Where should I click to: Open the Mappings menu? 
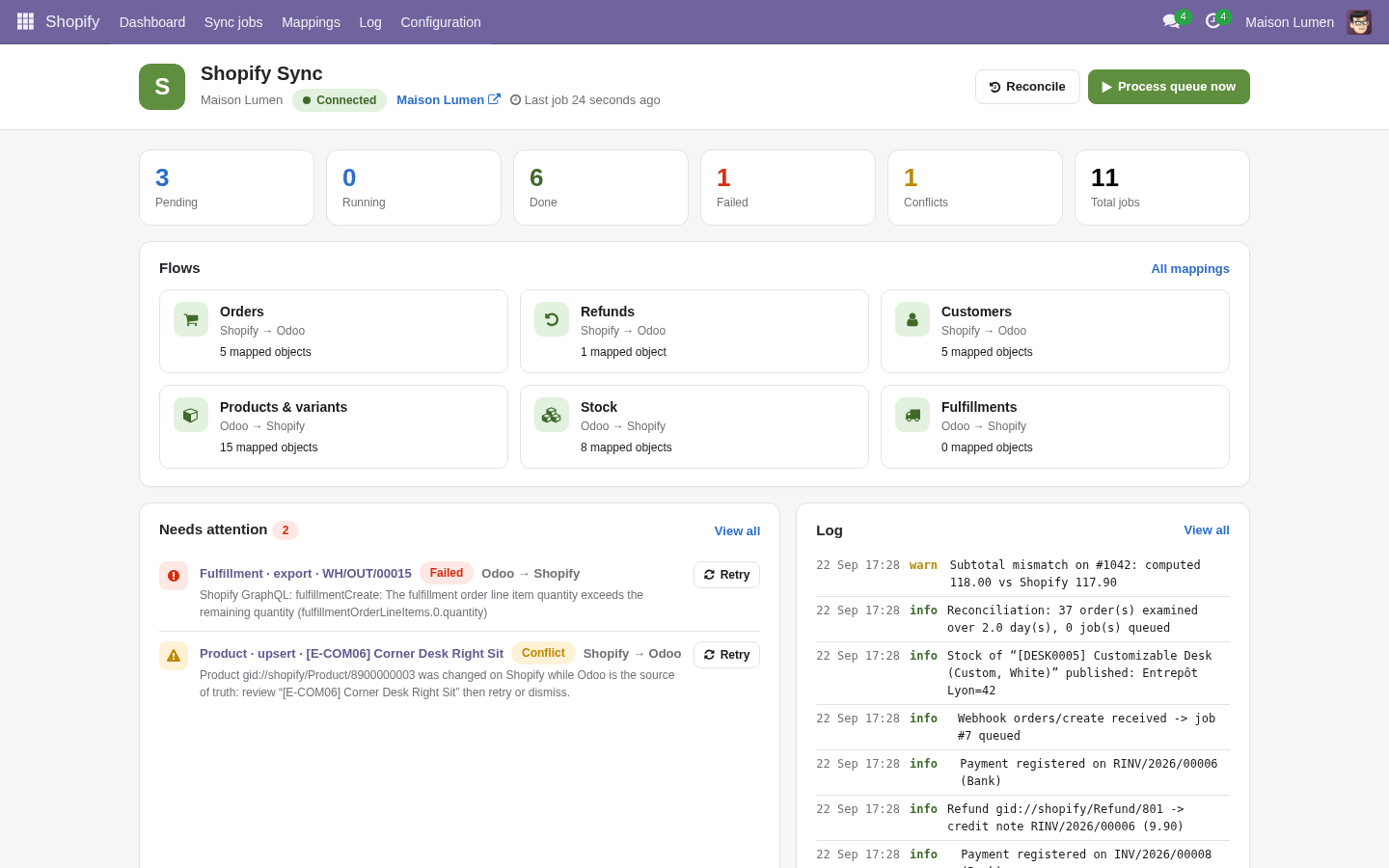point(311,22)
